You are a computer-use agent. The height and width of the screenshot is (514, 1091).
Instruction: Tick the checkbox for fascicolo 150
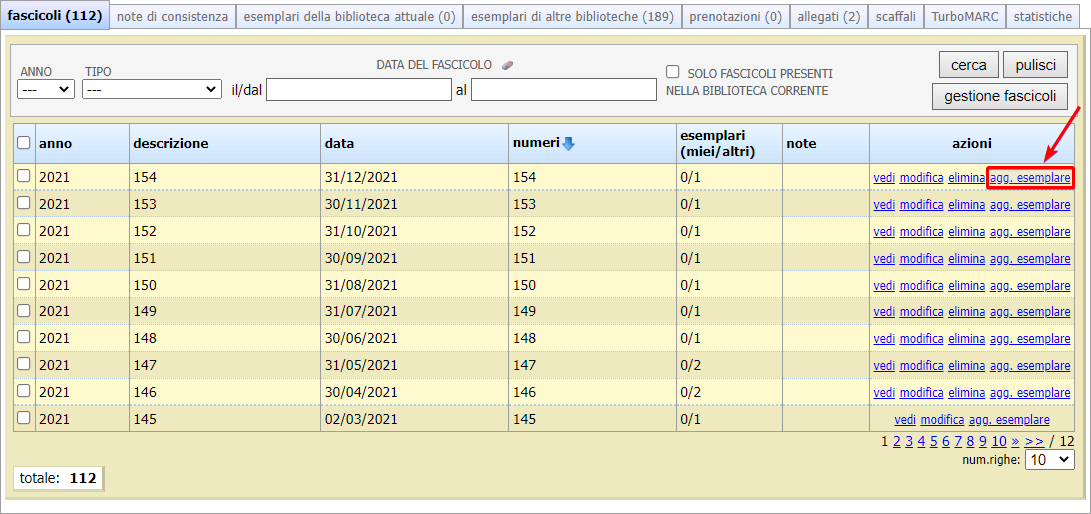point(24,284)
